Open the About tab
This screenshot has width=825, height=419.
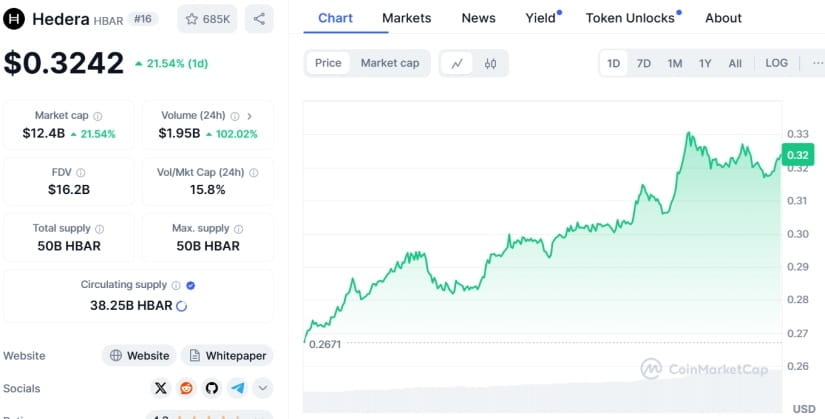coord(723,18)
